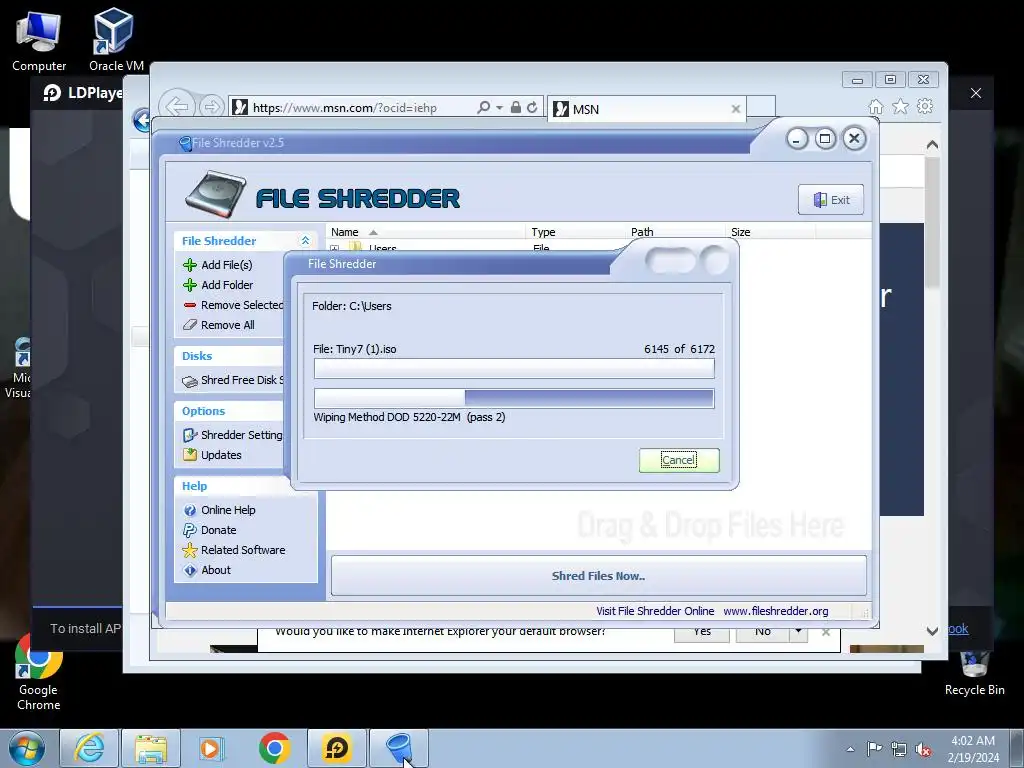Click No on default browser prompt
The image size is (1024, 768).
point(763,632)
